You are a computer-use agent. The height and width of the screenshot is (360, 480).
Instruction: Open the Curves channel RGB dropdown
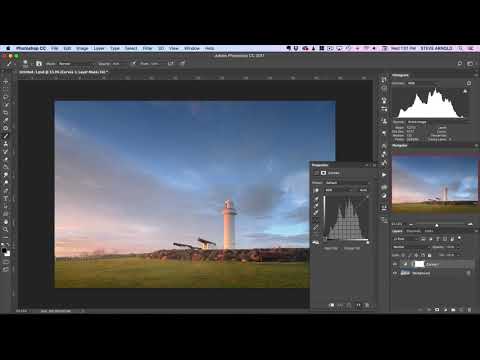338,190
